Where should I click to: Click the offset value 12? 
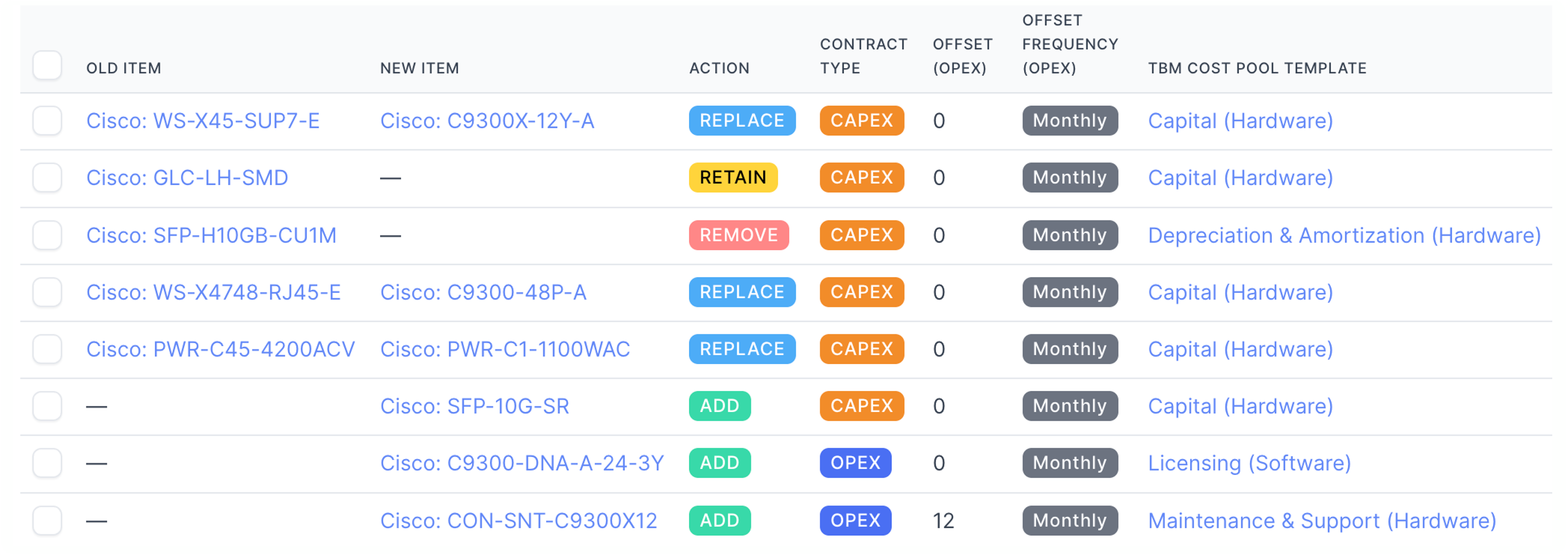pyautogui.click(x=943, y=520)
